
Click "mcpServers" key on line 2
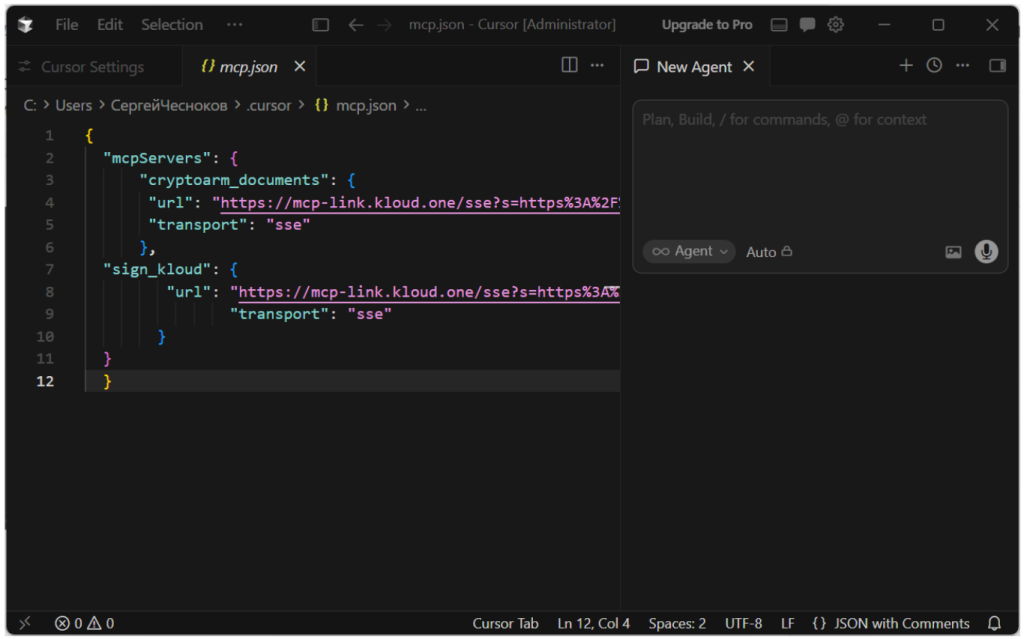click(157, 158)
